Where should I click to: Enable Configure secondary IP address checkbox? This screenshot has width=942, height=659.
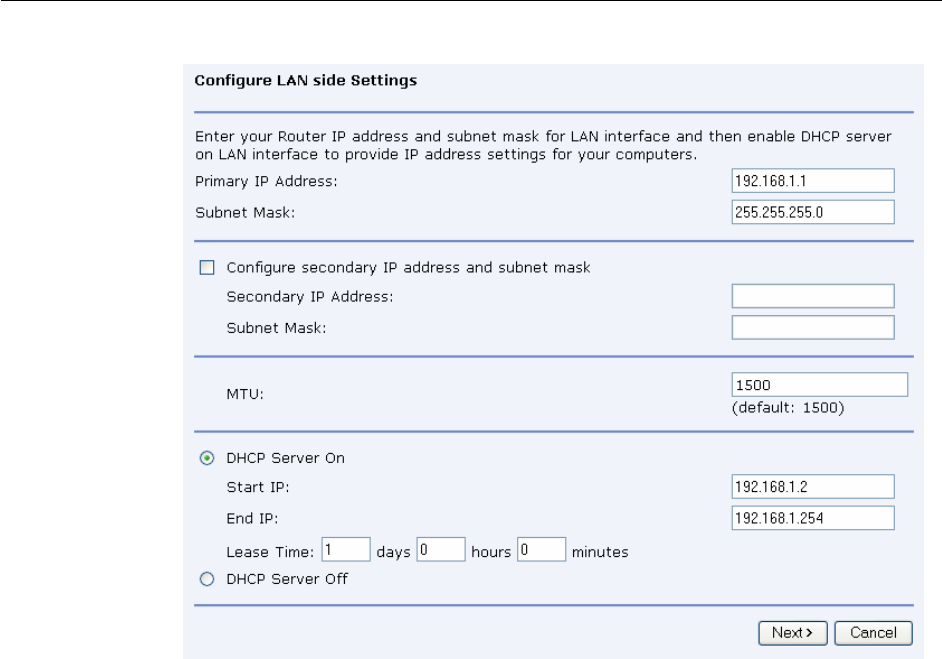pyautogui.click(x=207, y=267)
